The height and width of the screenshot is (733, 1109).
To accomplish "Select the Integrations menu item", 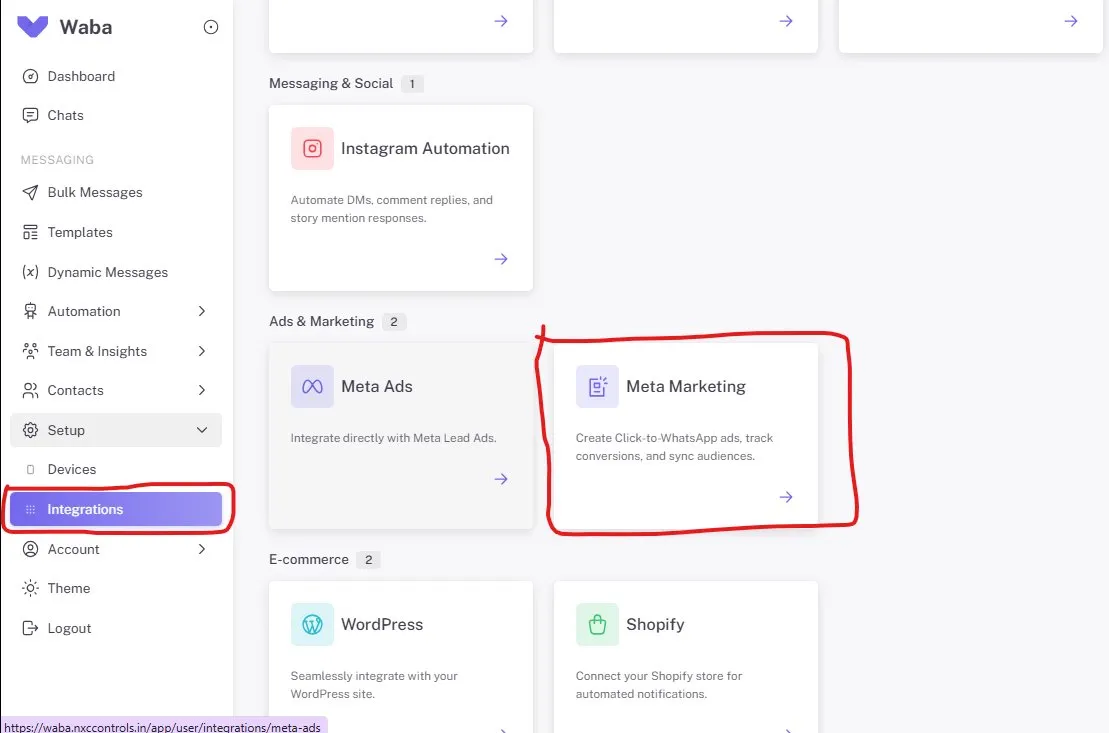I will point(116,509).
